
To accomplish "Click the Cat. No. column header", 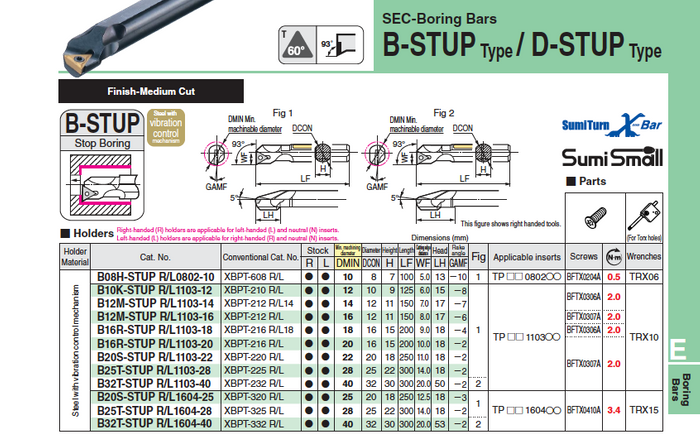I will click(x=155, y=257).
